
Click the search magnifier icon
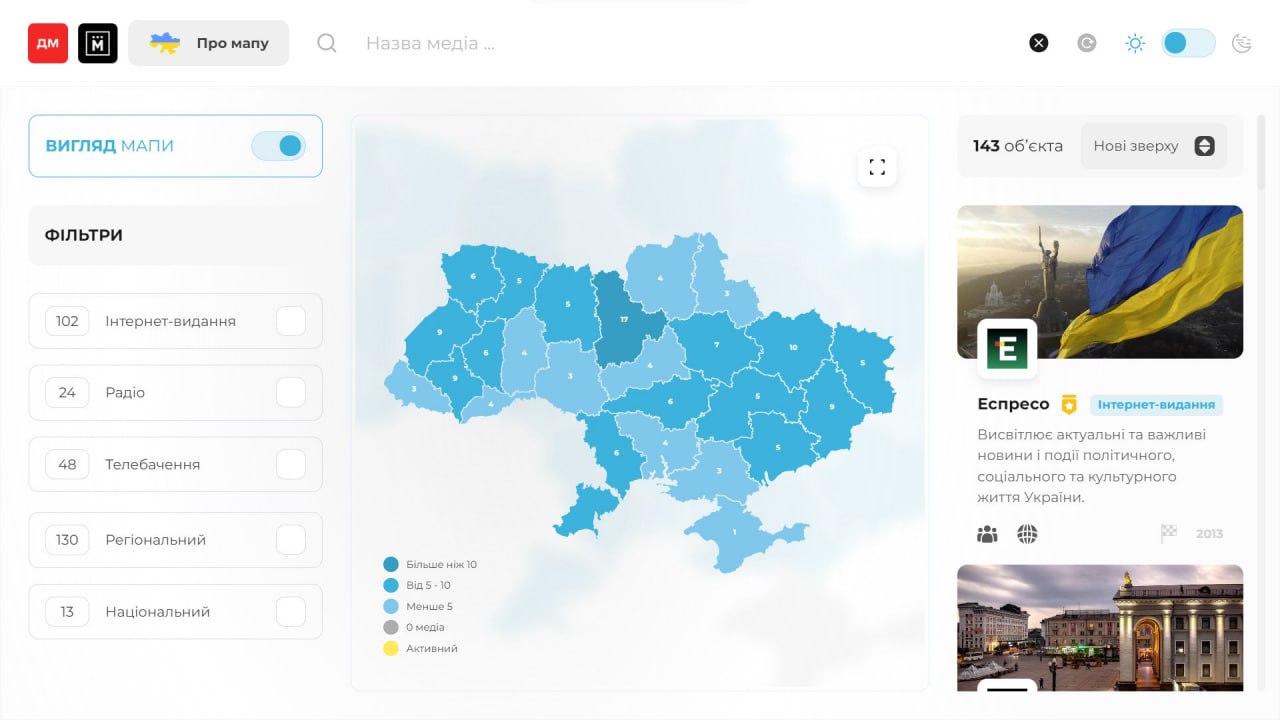point(327,43)
